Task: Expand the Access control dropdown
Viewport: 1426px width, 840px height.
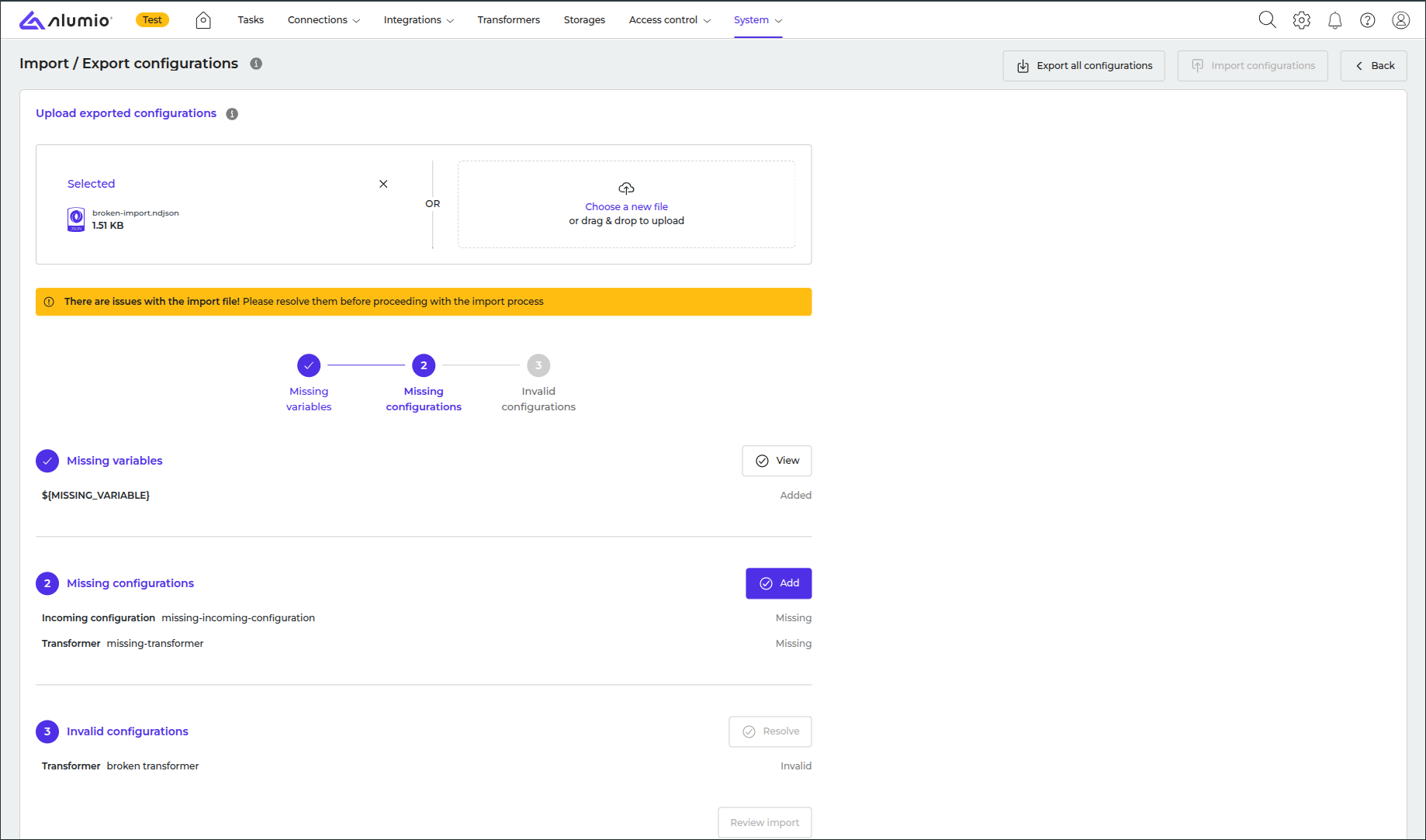Action: coord(669,20)
